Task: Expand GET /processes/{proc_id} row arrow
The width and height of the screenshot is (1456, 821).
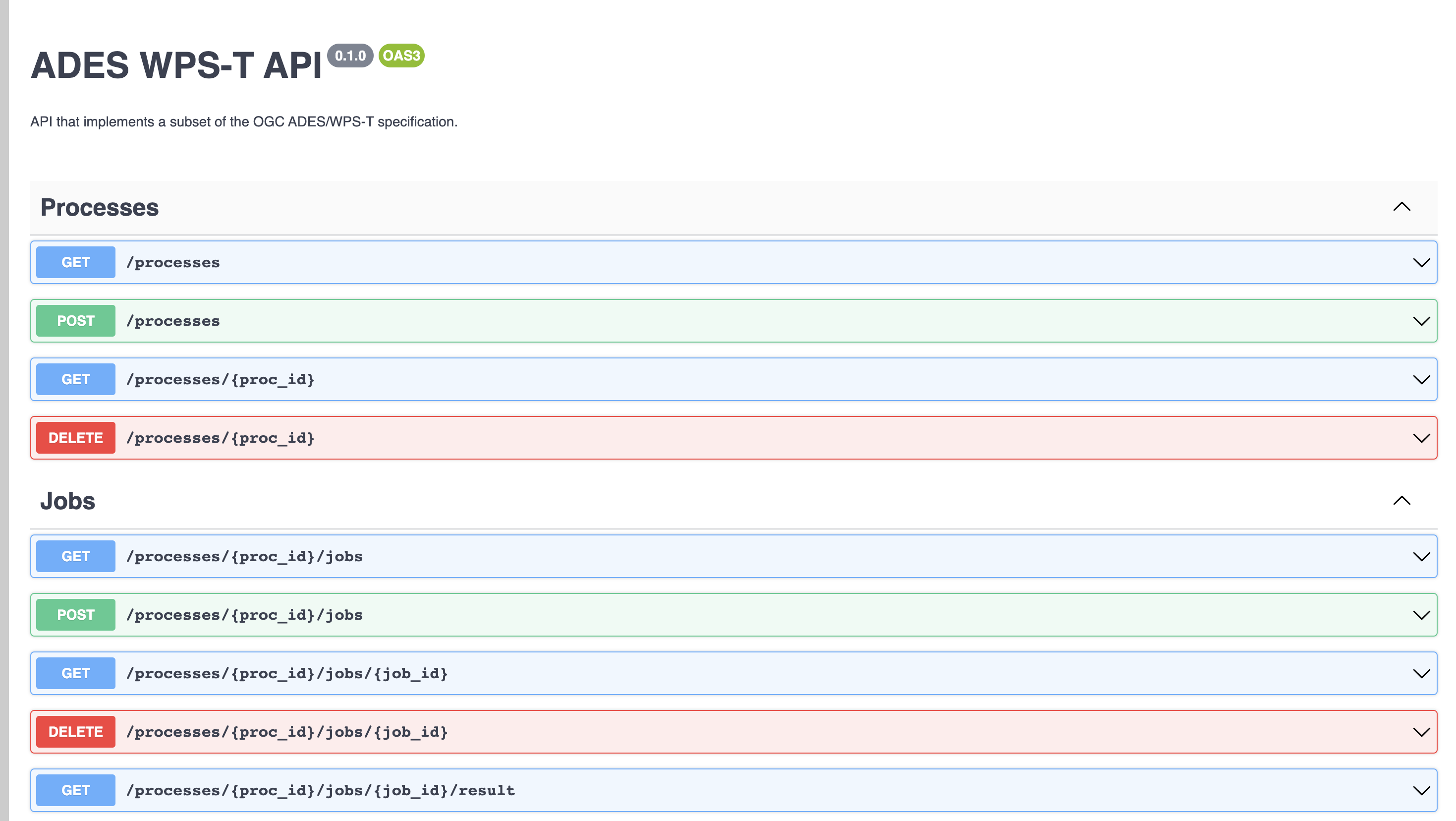Action: 1421,380
